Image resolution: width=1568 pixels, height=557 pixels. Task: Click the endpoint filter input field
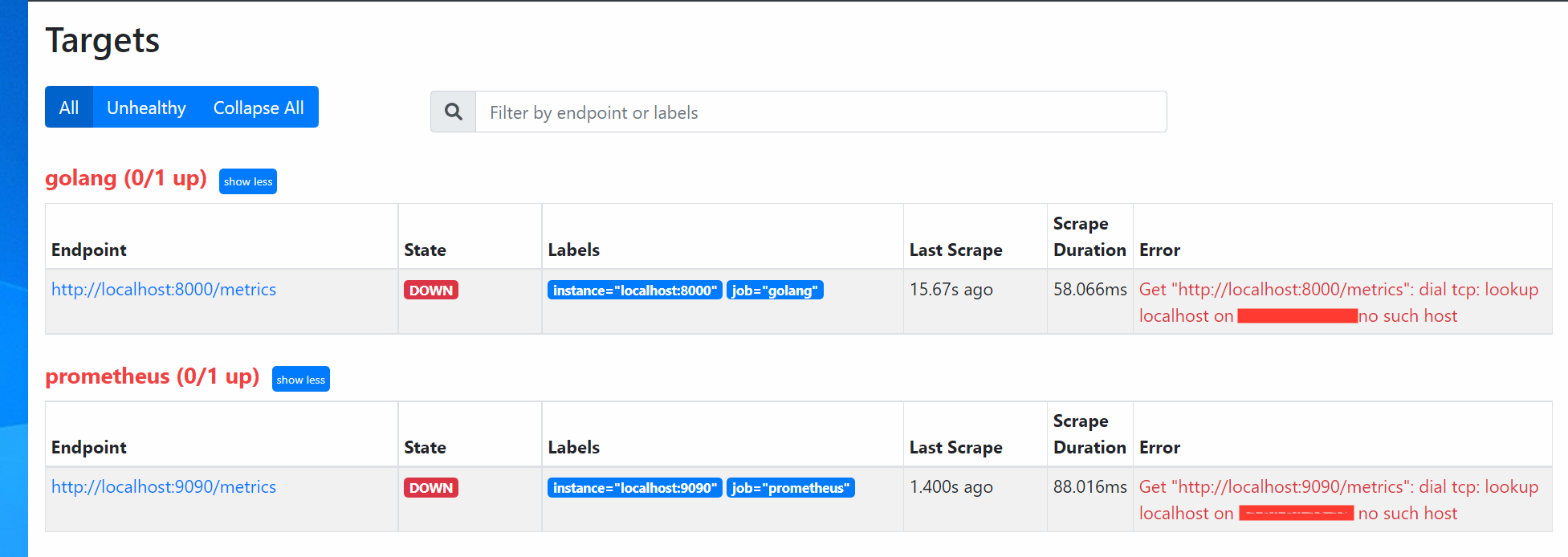pos(819,112)
